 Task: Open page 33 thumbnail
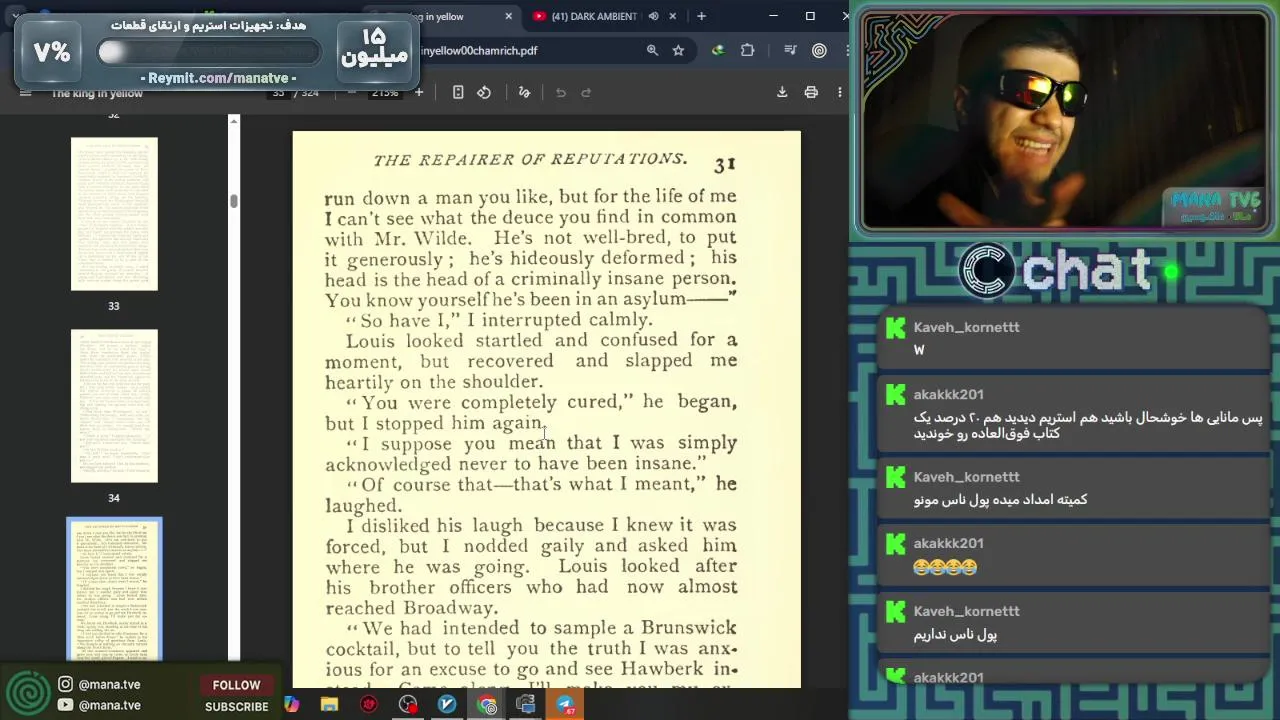(x=114, y=214)
